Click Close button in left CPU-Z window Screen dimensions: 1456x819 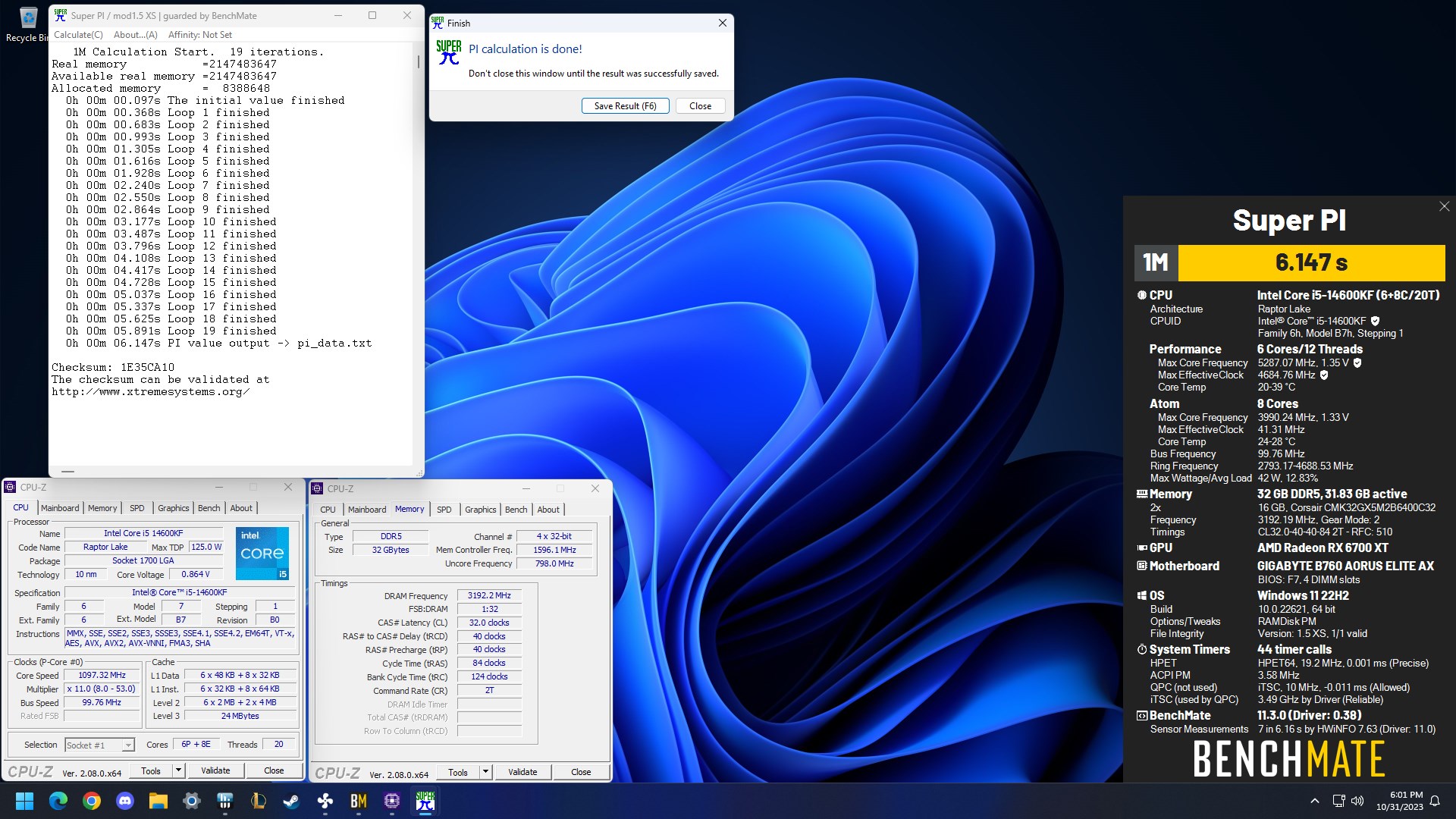pyautogui.click(x=274, y=770)
